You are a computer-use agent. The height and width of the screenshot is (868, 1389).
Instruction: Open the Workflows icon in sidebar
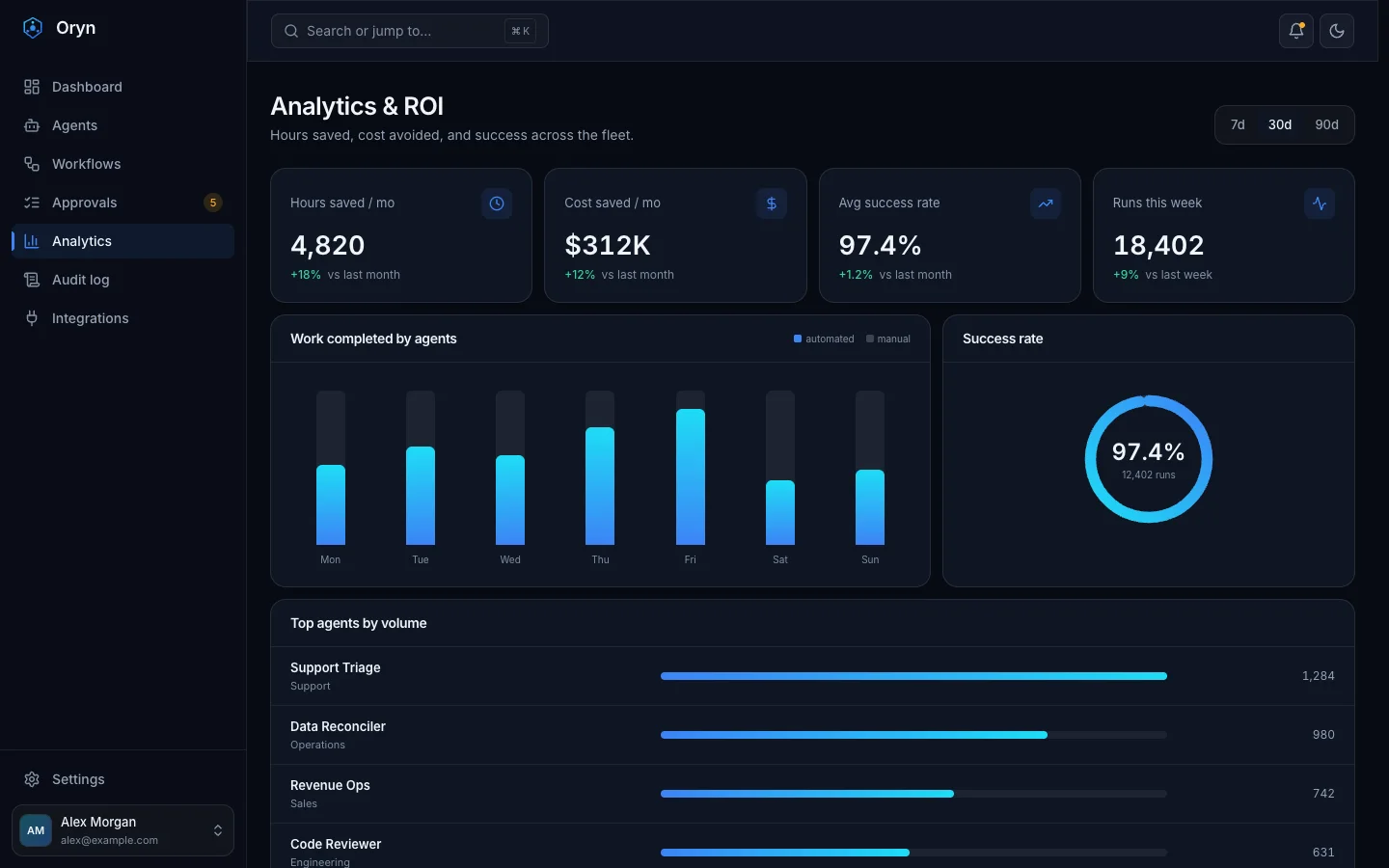pos(32,164)
